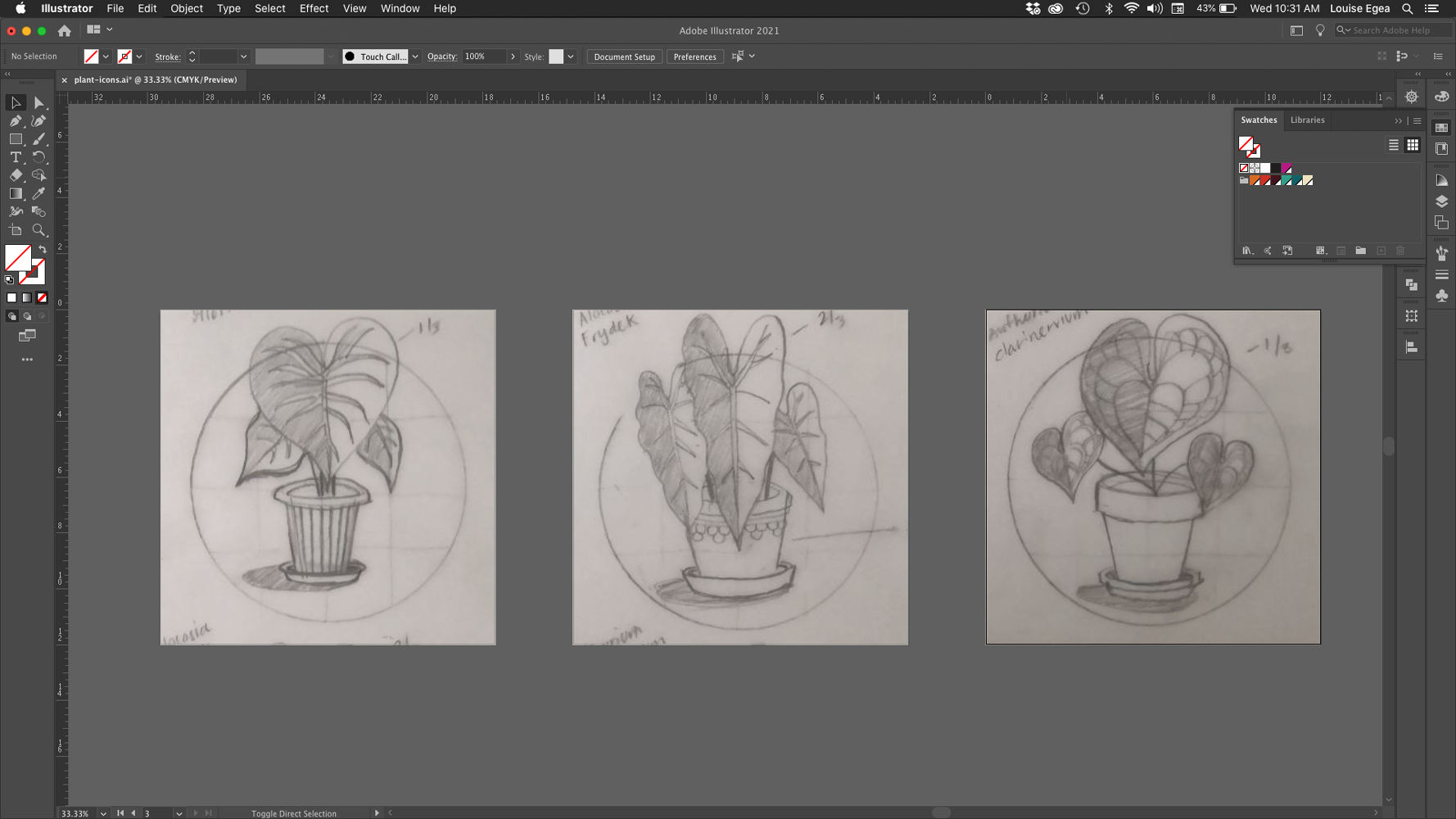Select the Type tool
The width and height of the screenshot is (1456, 819).
16,157
